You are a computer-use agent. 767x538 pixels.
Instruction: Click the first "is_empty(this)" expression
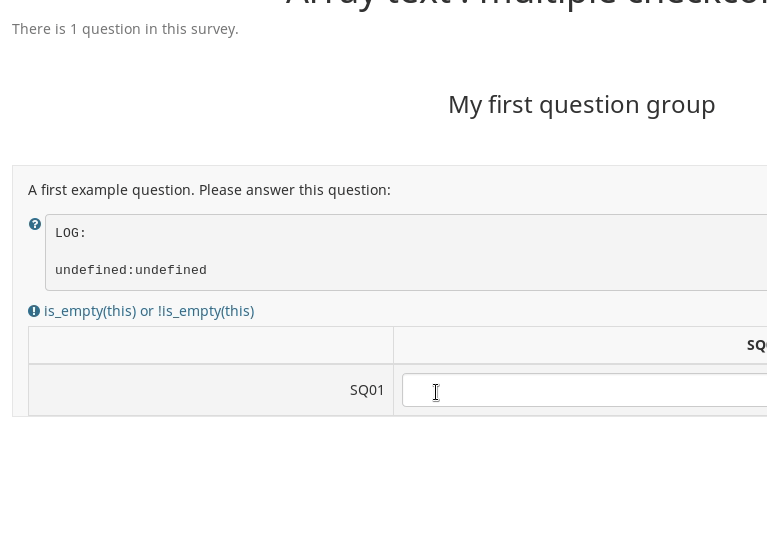point(90,311)
